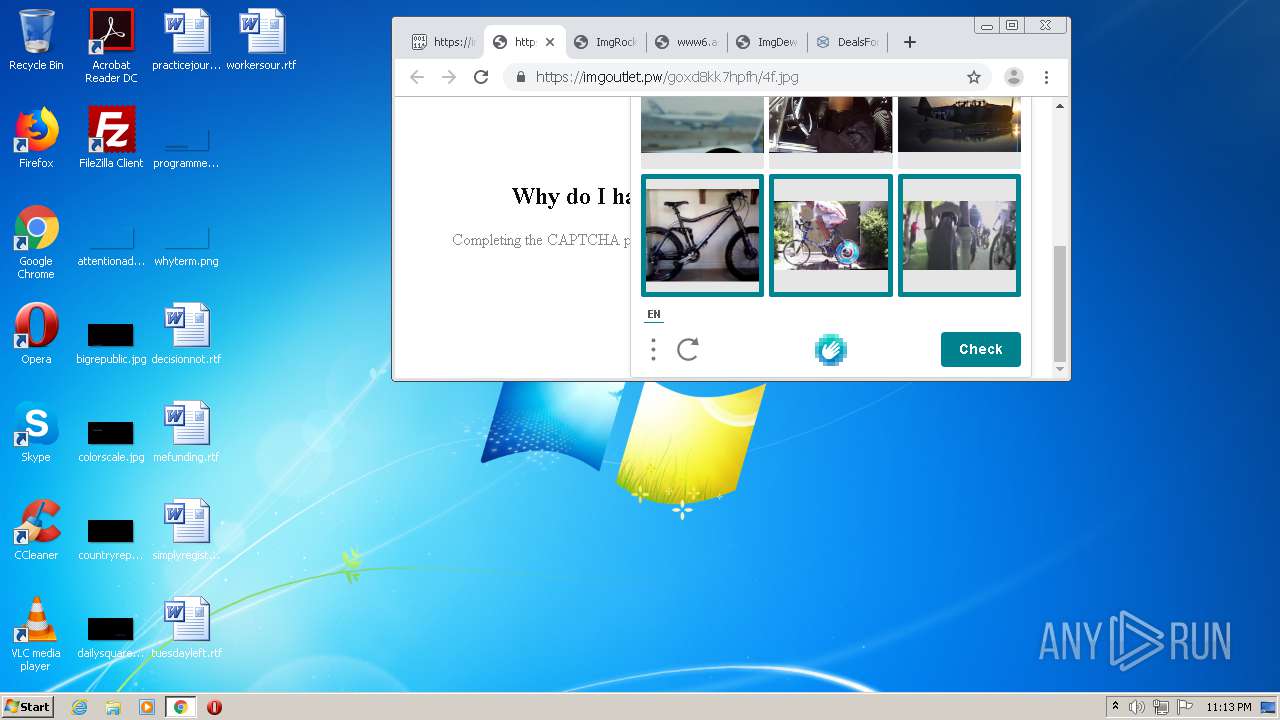
Task: Switch to the ImgRock tab
Action: [606, 42]
